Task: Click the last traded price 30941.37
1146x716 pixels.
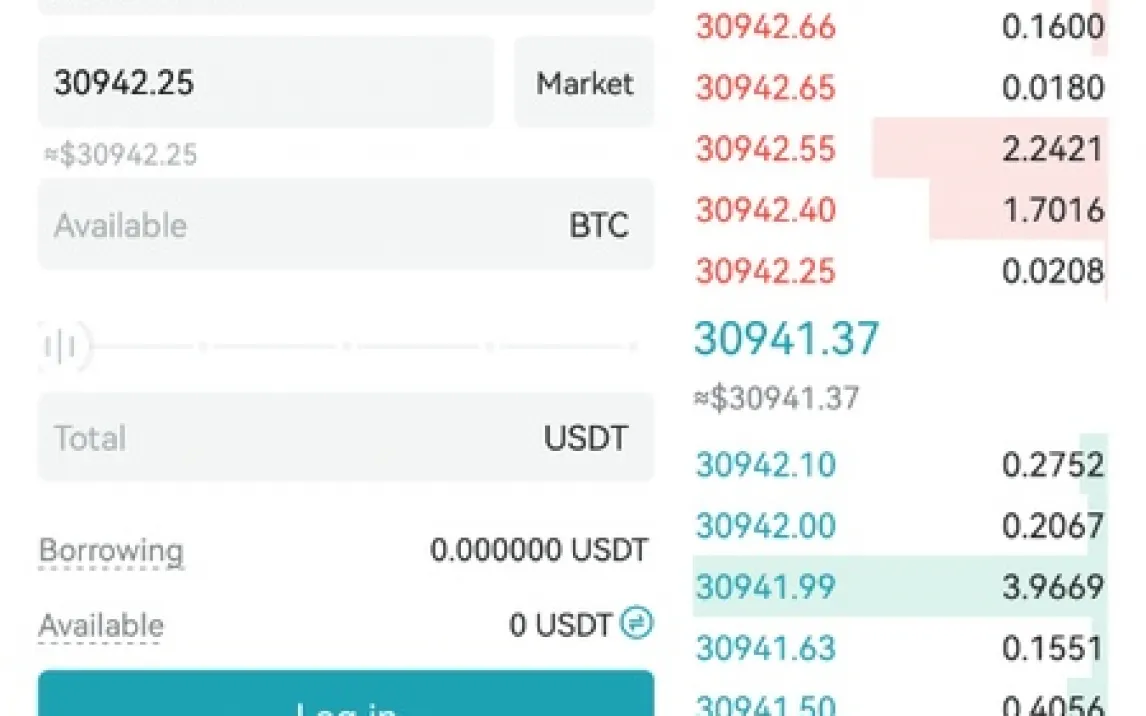Action: (786, 339)
